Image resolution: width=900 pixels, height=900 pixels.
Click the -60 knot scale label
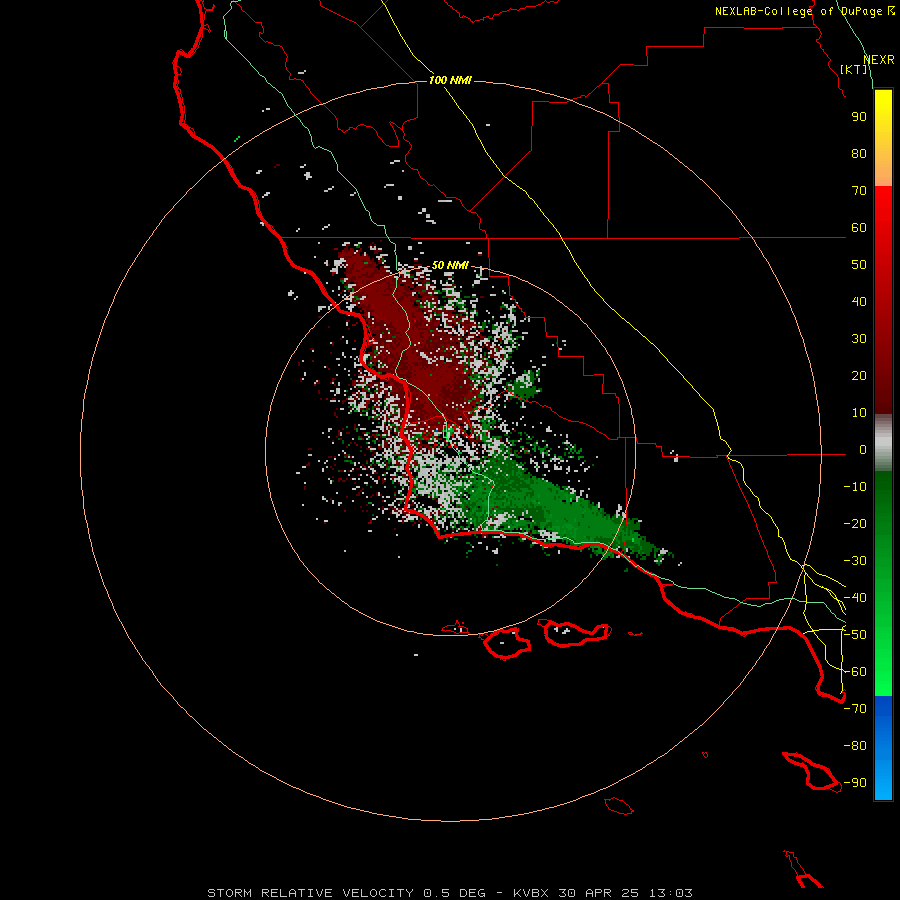(855, 672)
